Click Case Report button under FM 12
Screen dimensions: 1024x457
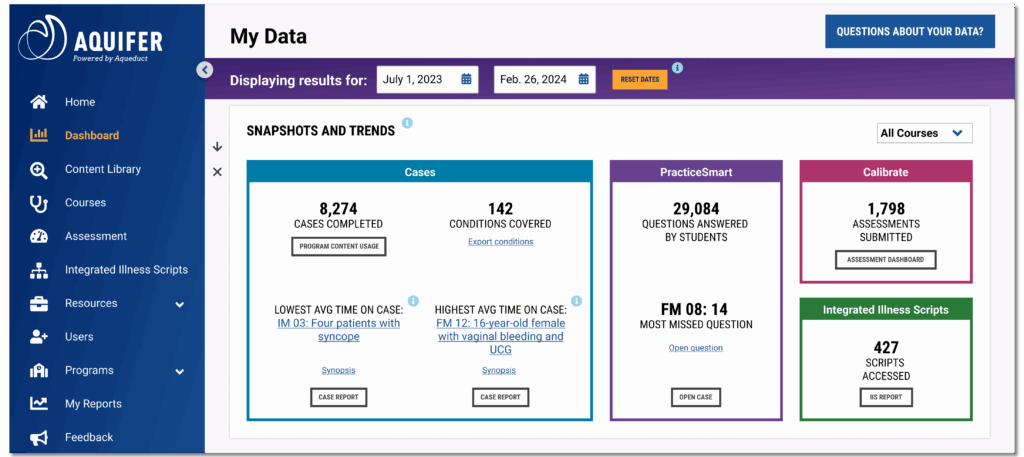[500, 397]
